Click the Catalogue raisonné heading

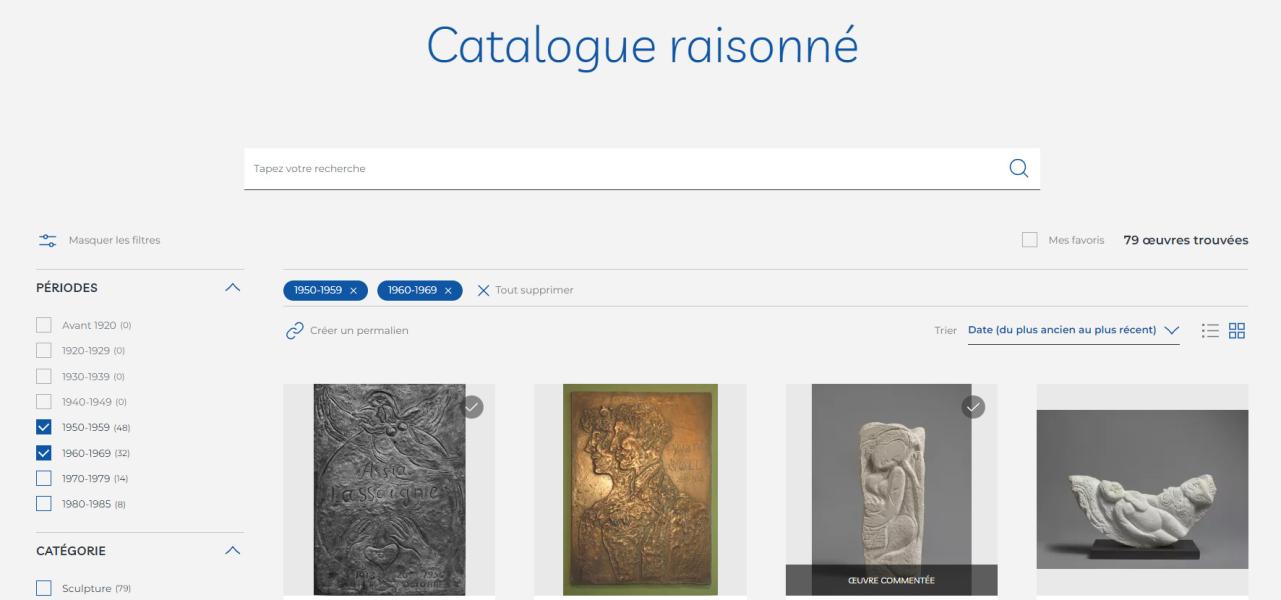pos(643,46)
